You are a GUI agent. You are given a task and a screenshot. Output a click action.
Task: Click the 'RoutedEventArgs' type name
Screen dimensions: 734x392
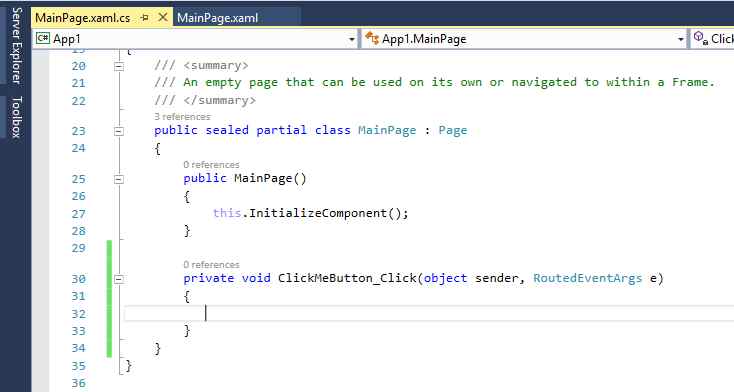tap(587, 278)
